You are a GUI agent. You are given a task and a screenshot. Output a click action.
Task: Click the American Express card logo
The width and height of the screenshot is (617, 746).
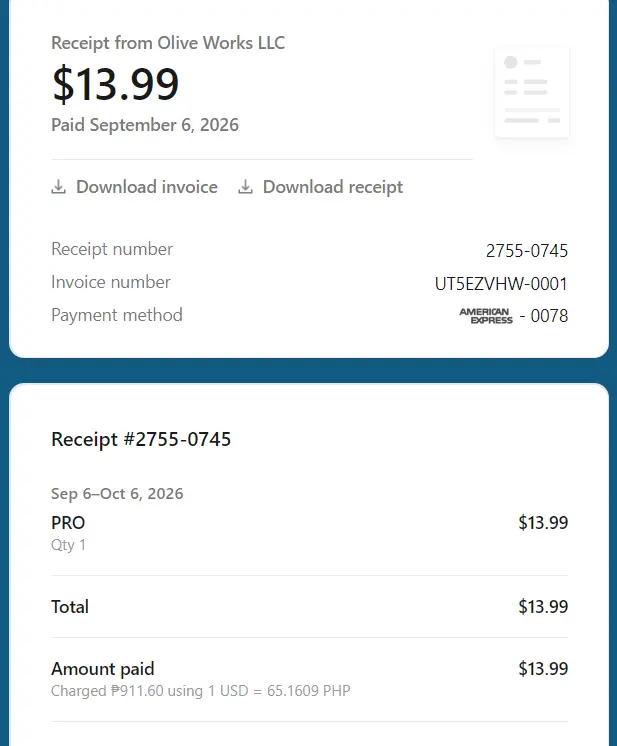[486, 316]
